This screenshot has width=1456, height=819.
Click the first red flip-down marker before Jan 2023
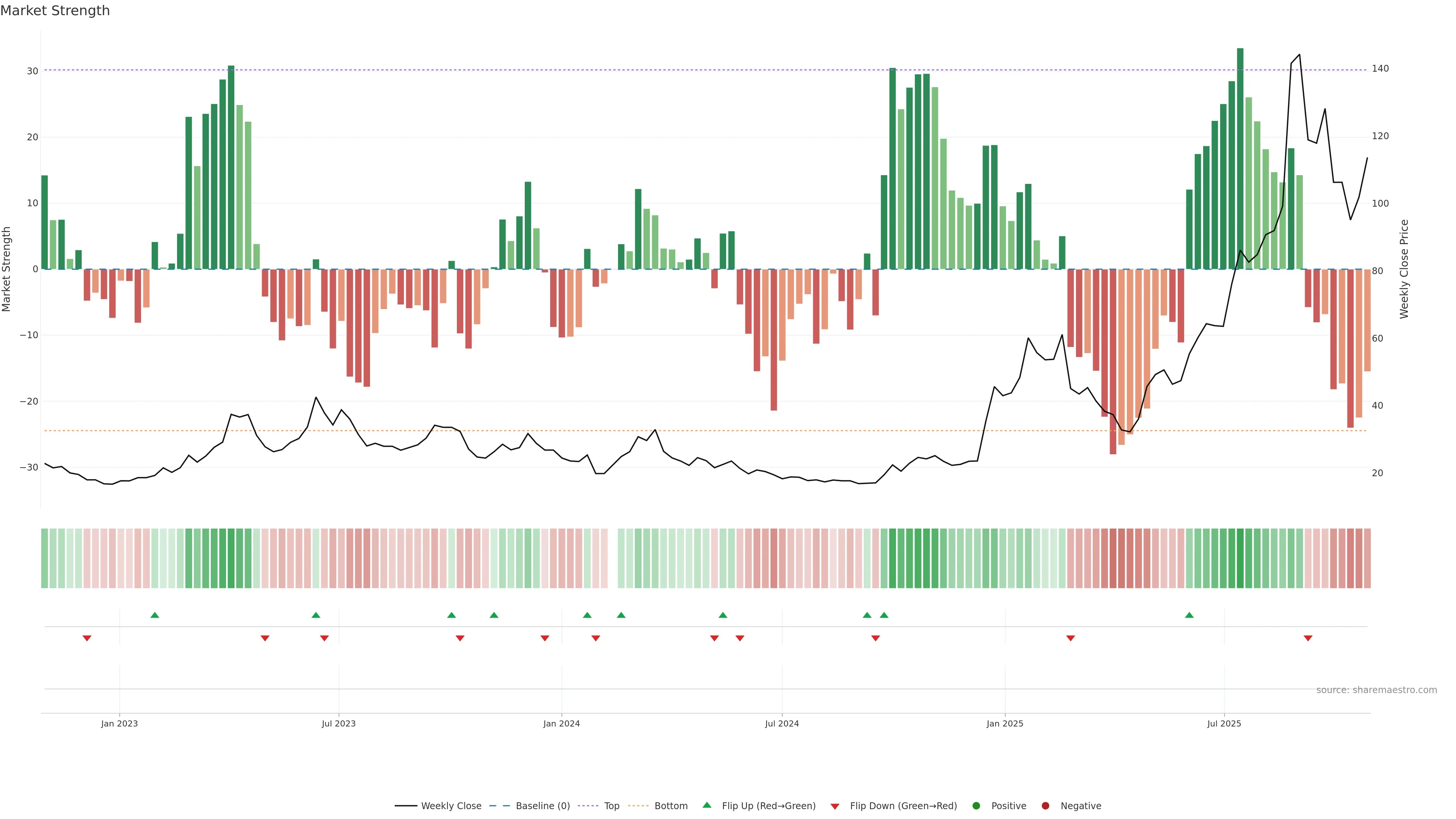(87, 638)
